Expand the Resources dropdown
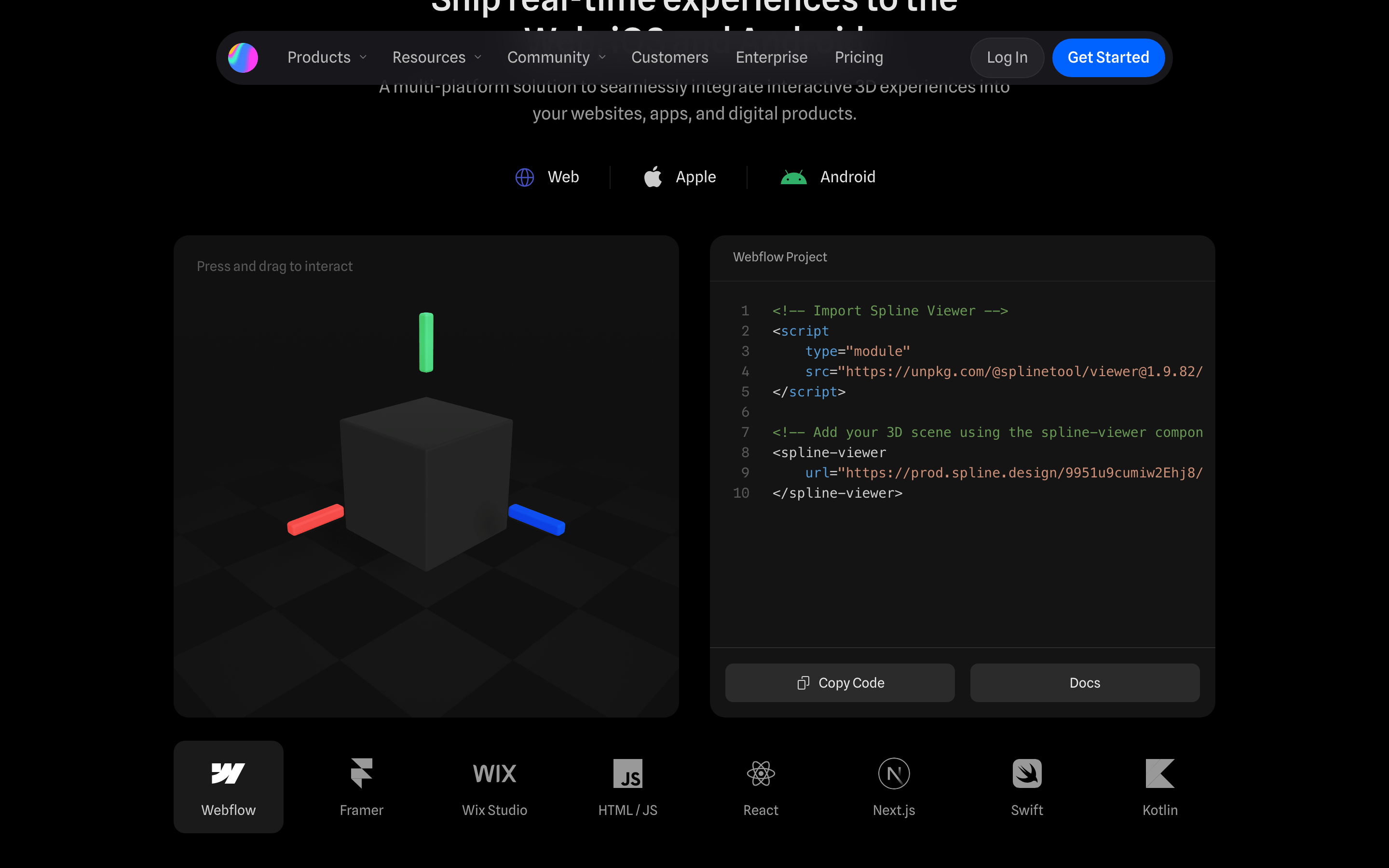 click(436, 57)
